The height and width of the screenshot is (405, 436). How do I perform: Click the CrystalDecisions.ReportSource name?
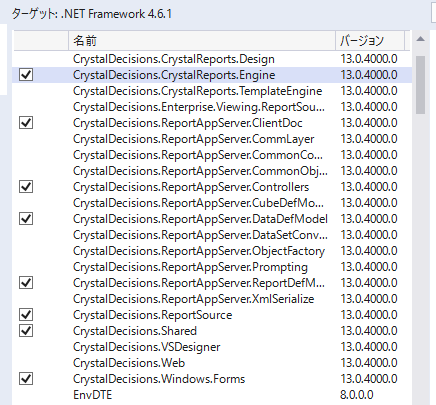[x=153, y=315]
